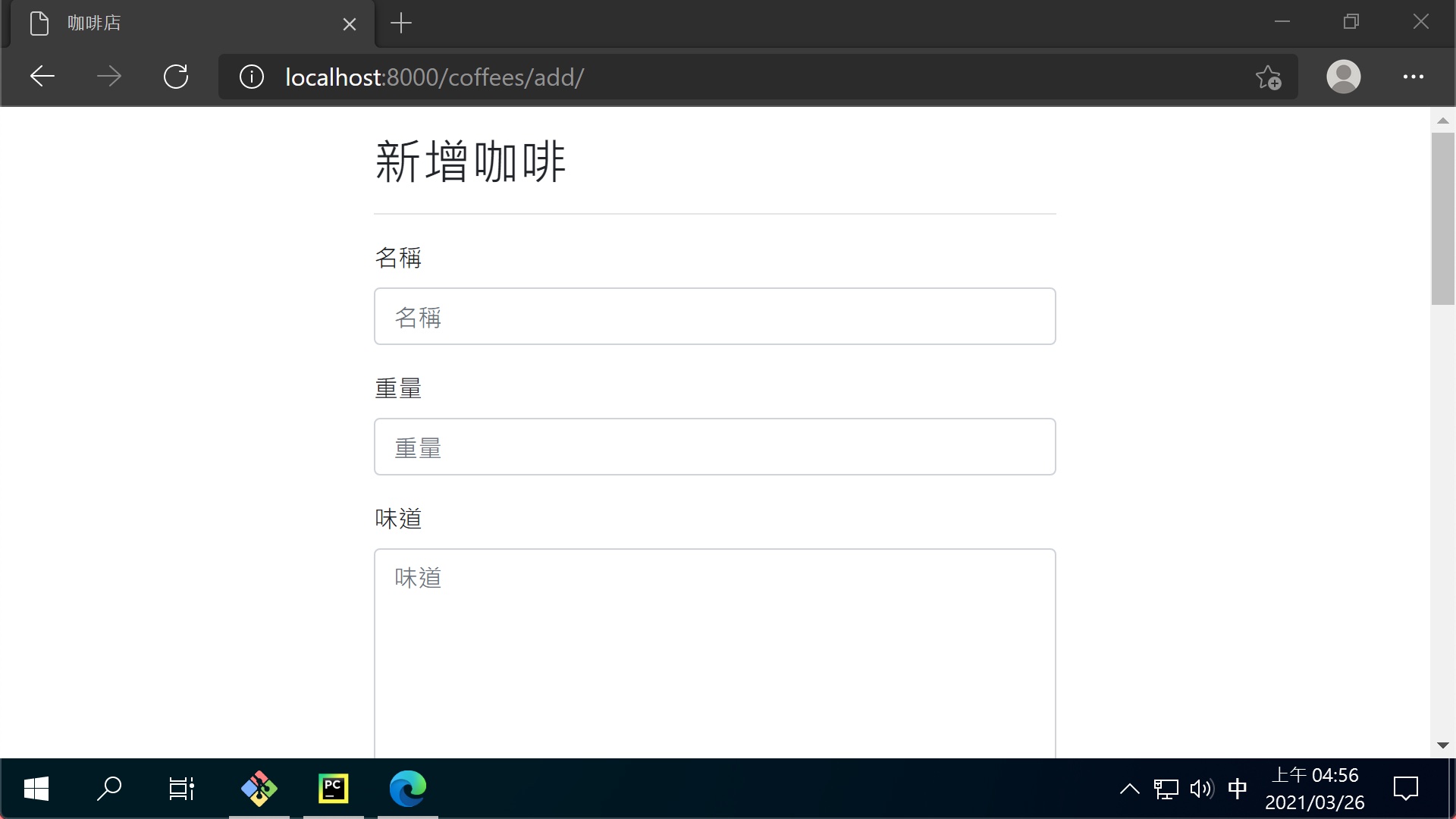The height and width of the screenshot is (819, 1456).
Task: Click the 重量 field label
Action: 398,388
